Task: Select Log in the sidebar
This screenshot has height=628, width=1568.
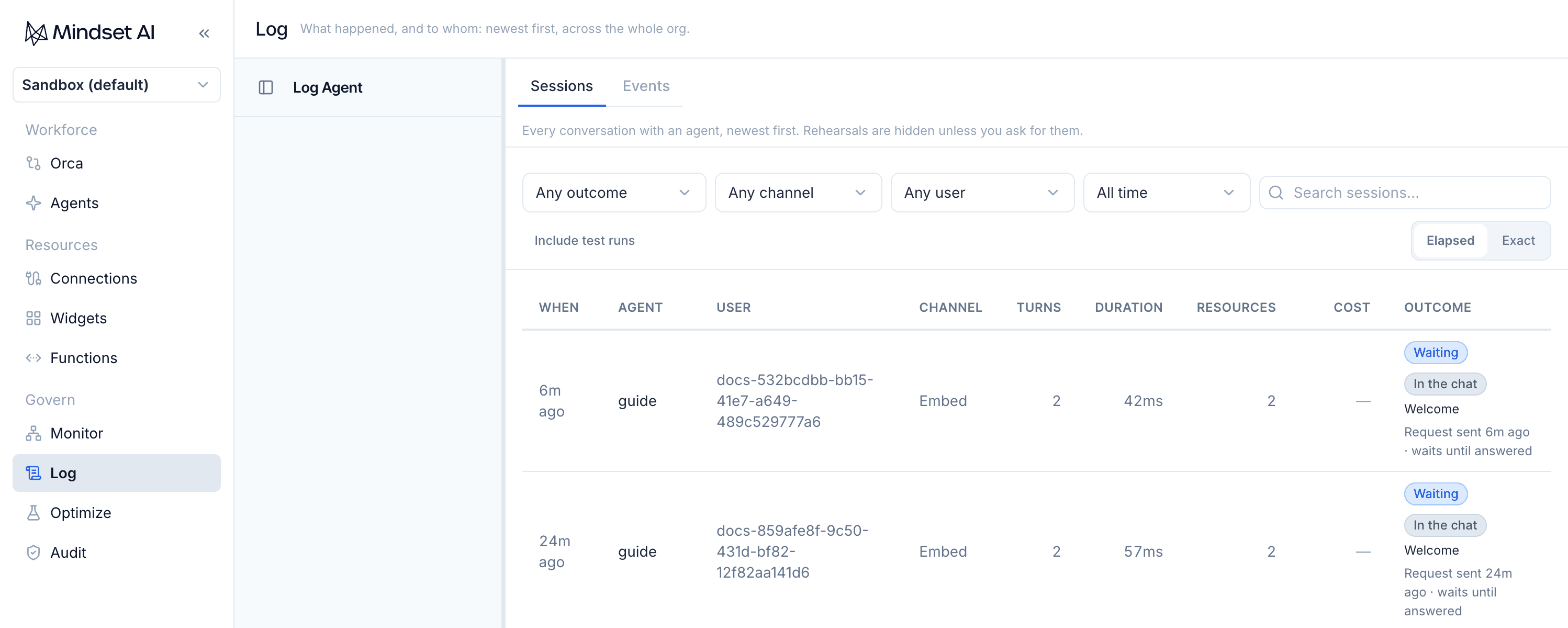Action: click(117, 473)
